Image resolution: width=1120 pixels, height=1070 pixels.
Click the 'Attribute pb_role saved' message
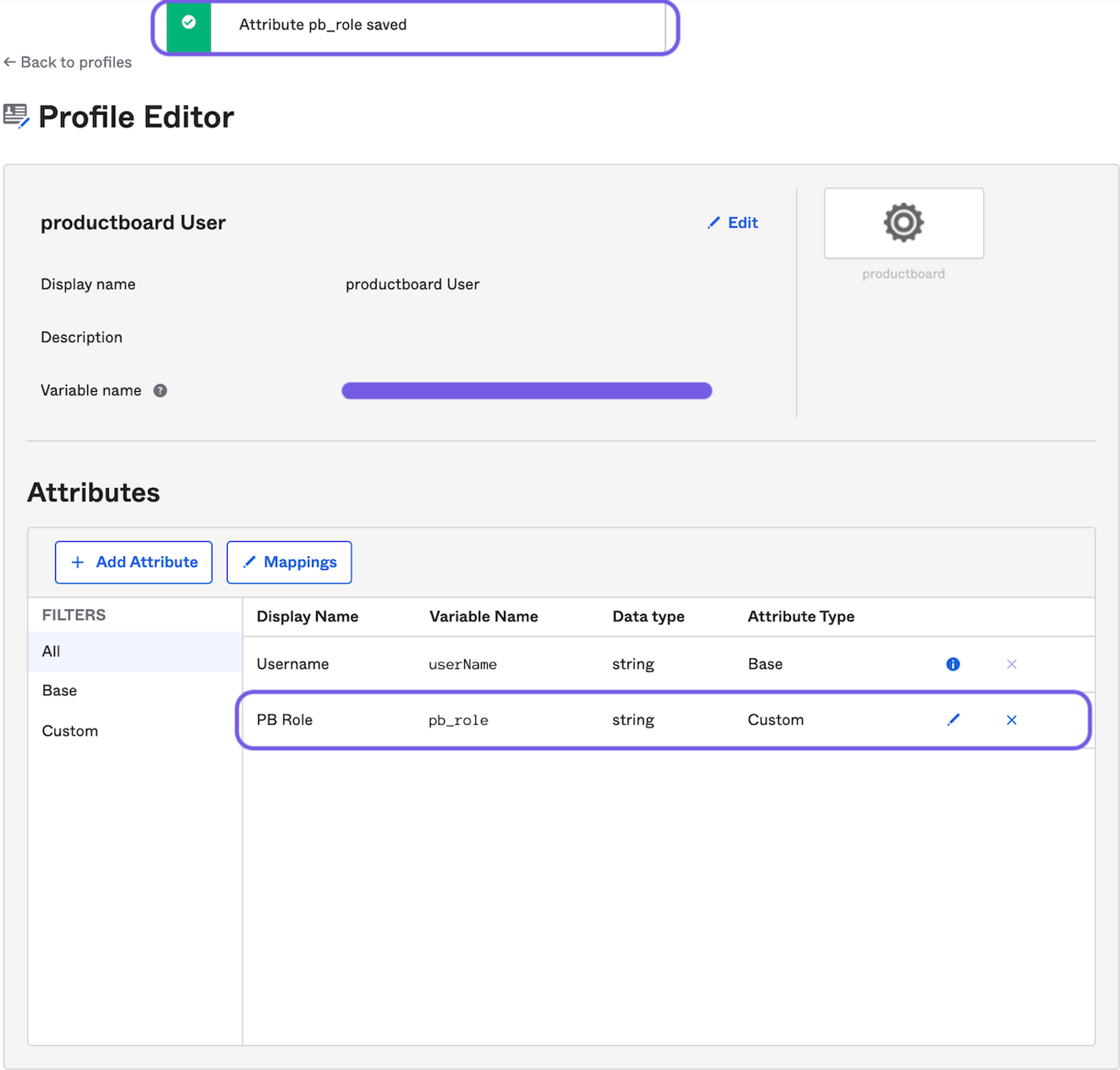(x=323, y=25)
